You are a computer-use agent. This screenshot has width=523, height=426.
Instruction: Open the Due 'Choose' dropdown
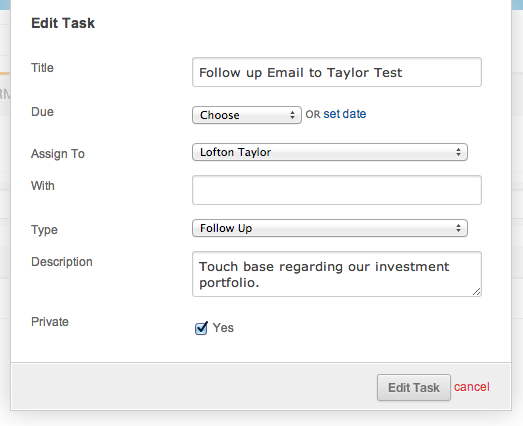pos(247,115)
